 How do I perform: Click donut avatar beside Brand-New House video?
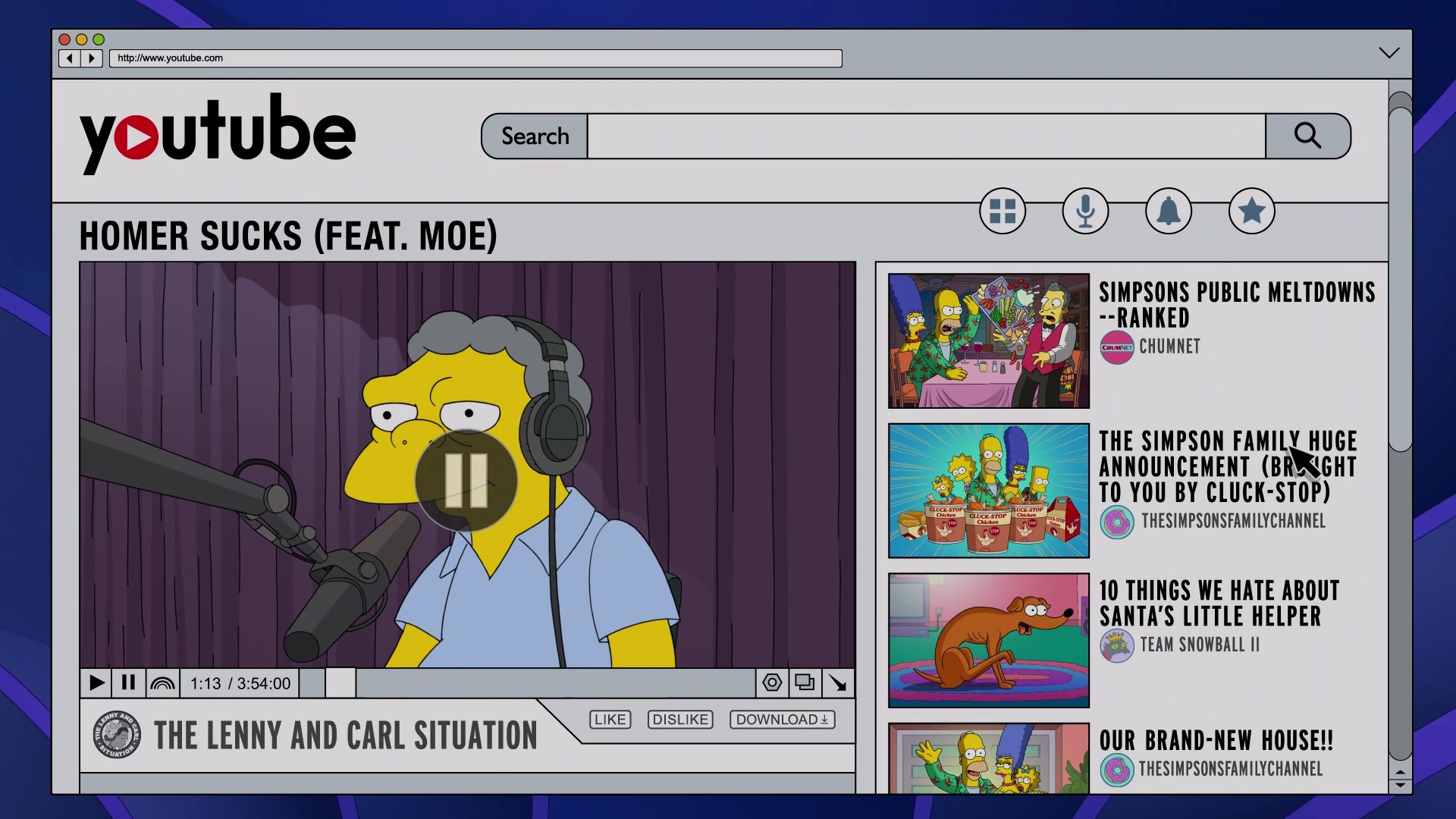coord(1117,770)
